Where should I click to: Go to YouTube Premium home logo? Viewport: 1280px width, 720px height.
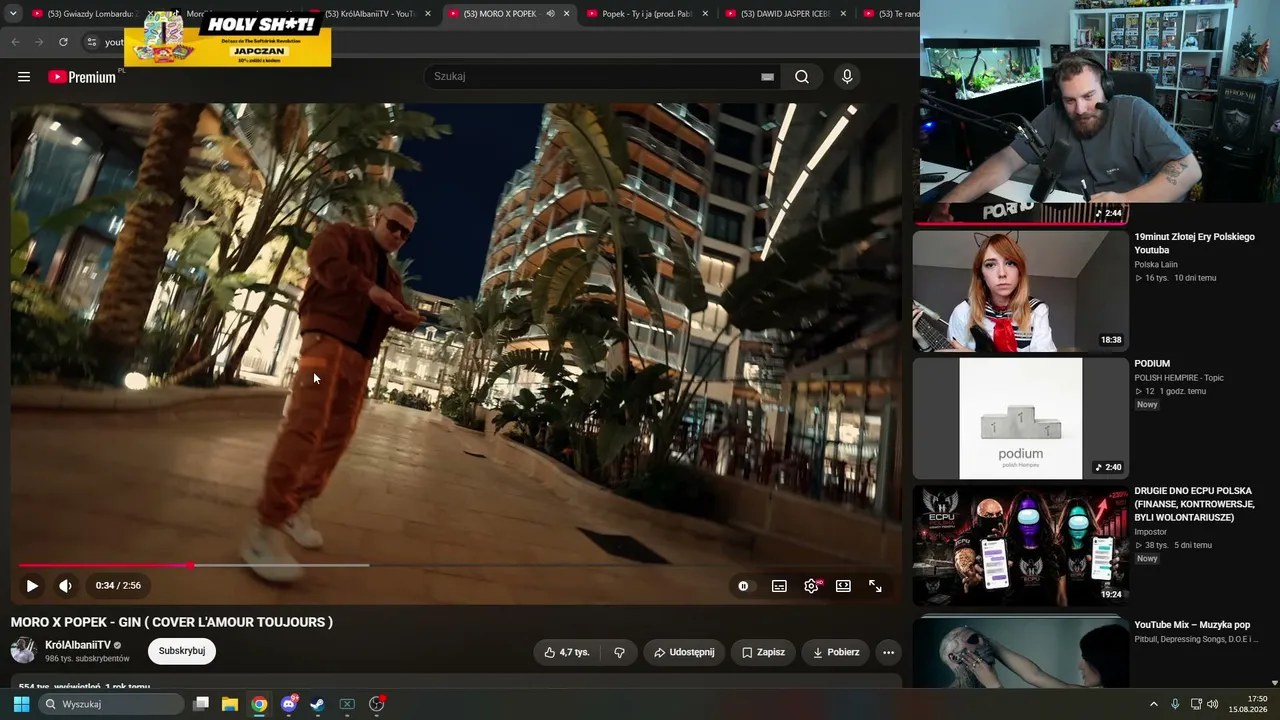click(82, 77)
